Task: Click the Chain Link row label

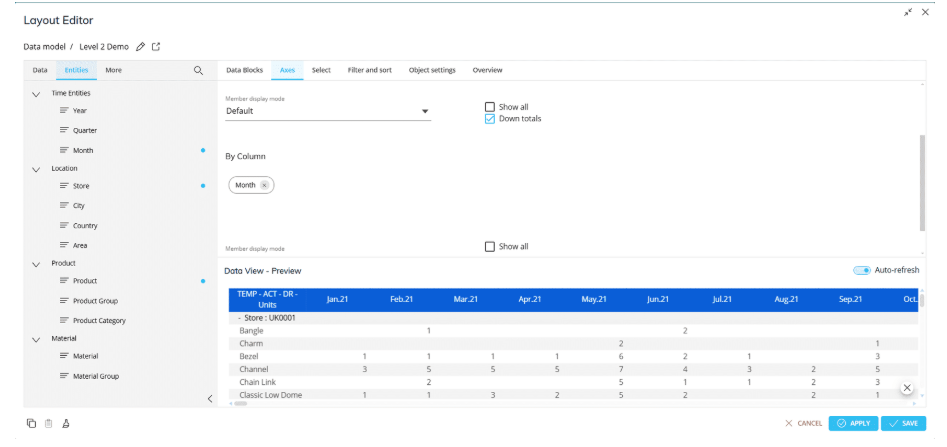Action: 257,382
